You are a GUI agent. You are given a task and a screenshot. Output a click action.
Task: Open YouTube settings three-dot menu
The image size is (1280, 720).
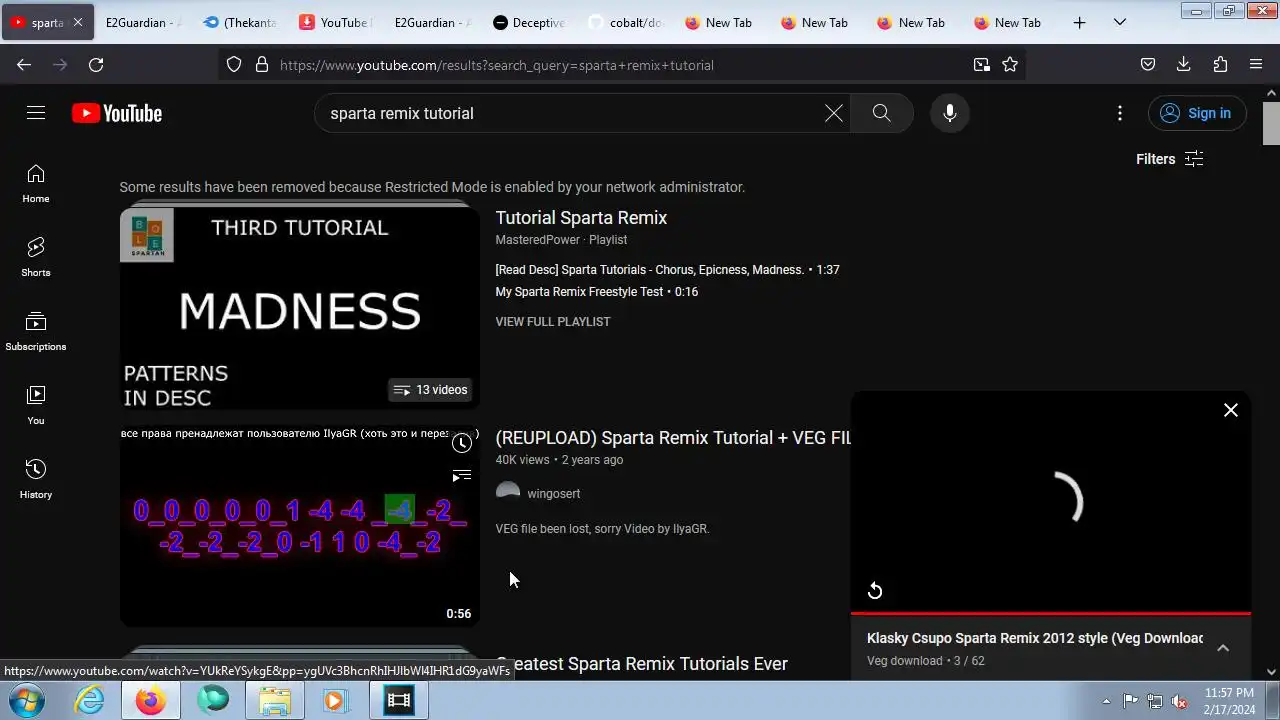coord(1120,113)
